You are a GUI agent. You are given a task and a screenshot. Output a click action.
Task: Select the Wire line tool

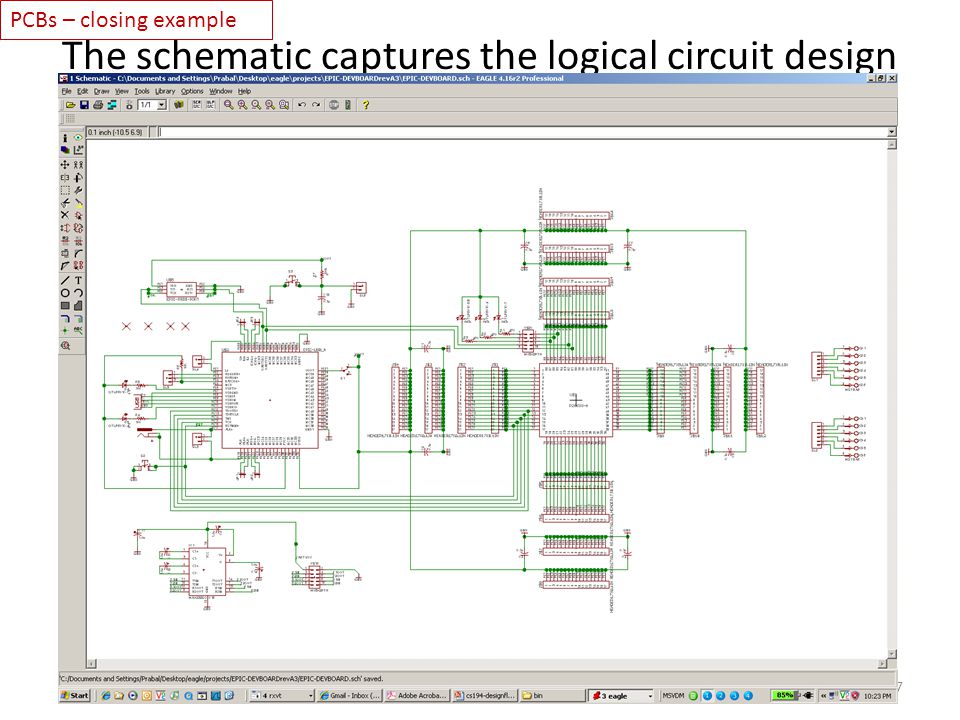tap(65, 280)
